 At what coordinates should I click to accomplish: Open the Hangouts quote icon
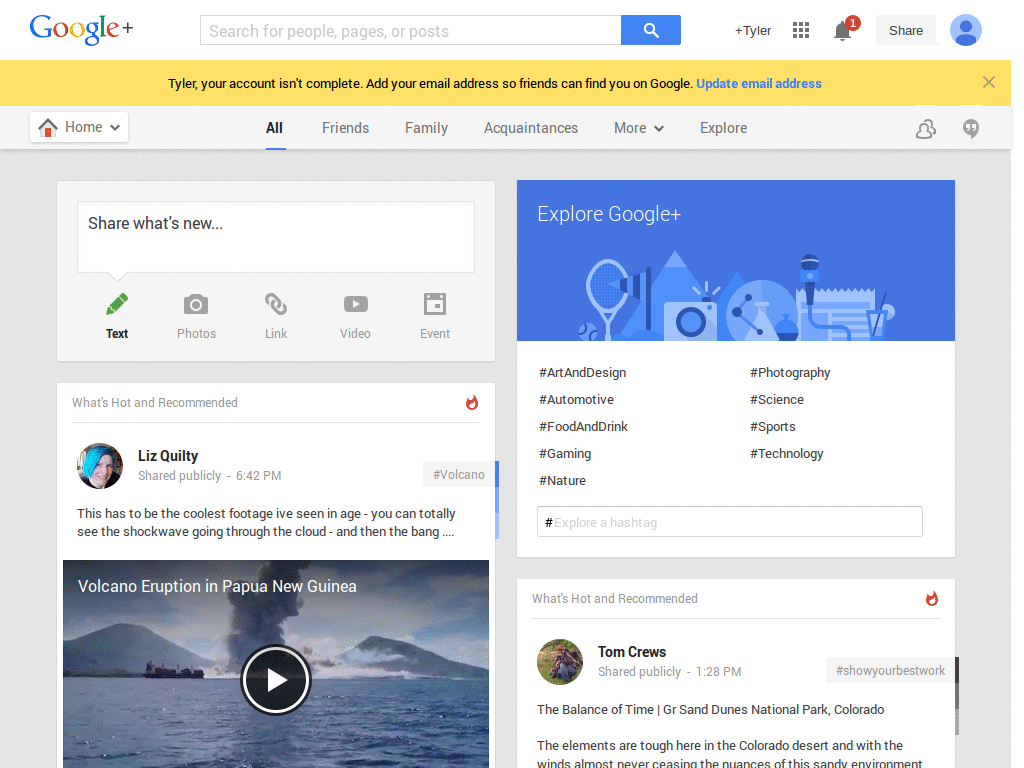[x=971, y=129]
